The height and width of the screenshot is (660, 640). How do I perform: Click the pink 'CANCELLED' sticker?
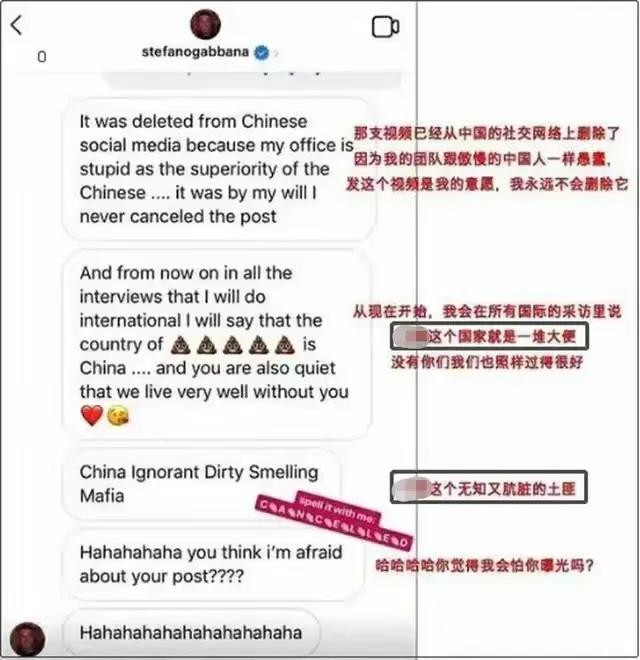pyautogui.click(x=333, y=523)
